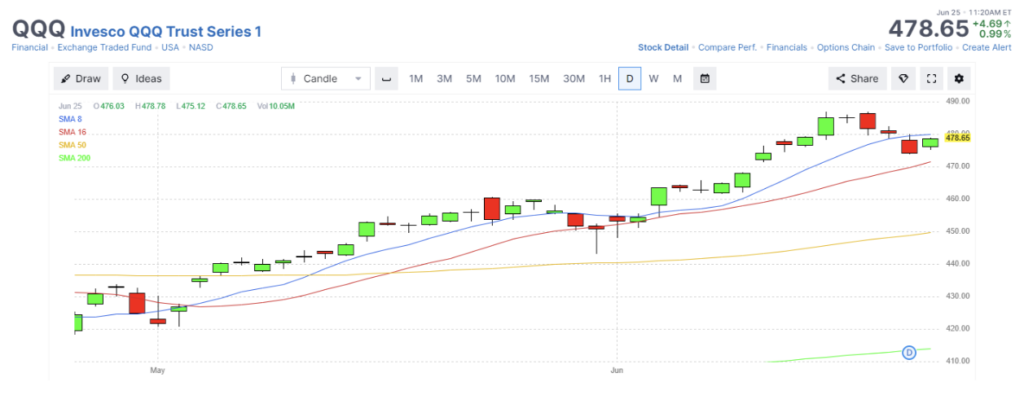Click the diamond premium icon
Image resolution: width=1024 pixels, height=404 pixels.
(903, 78)
